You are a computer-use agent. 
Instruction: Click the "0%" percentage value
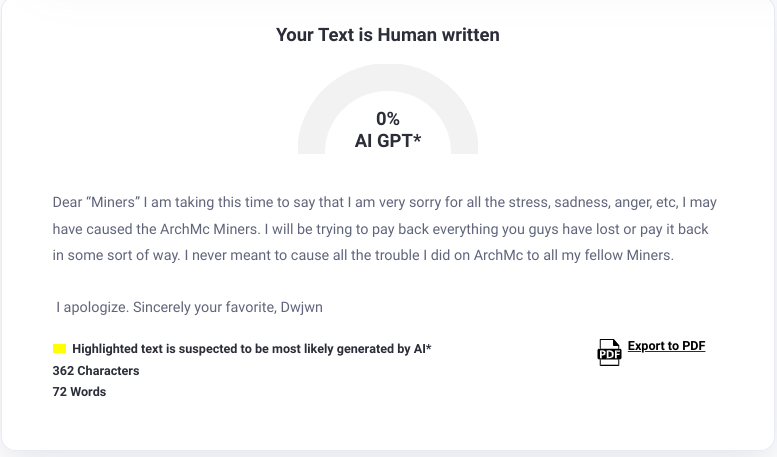(388, 119)
